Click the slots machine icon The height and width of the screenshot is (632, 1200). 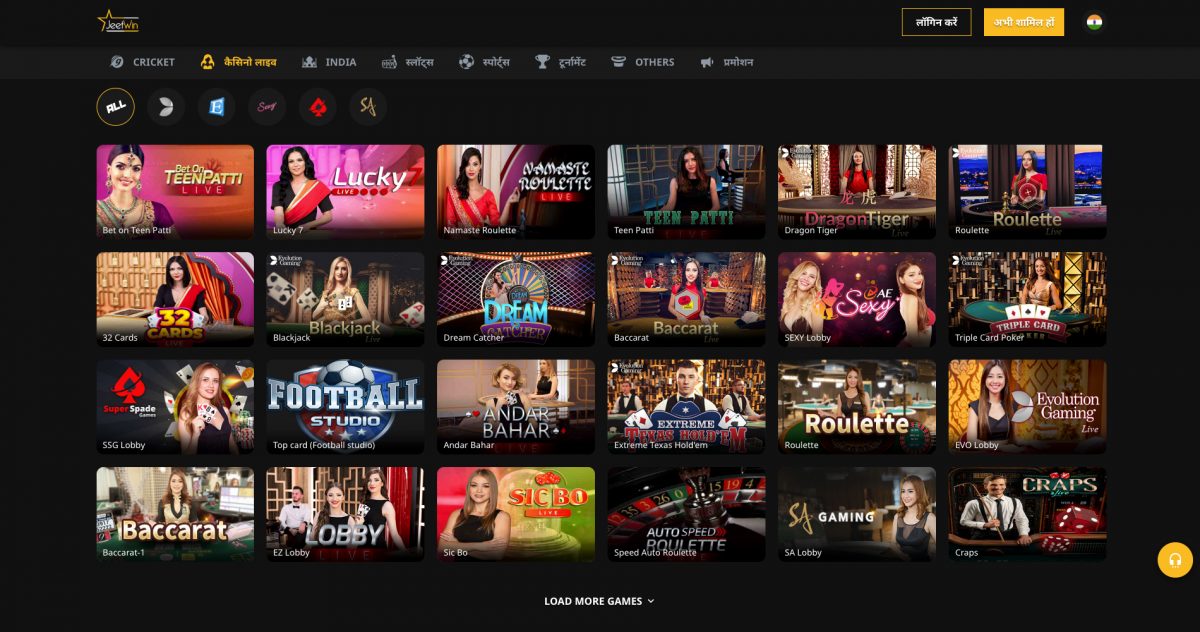[390, 62]
